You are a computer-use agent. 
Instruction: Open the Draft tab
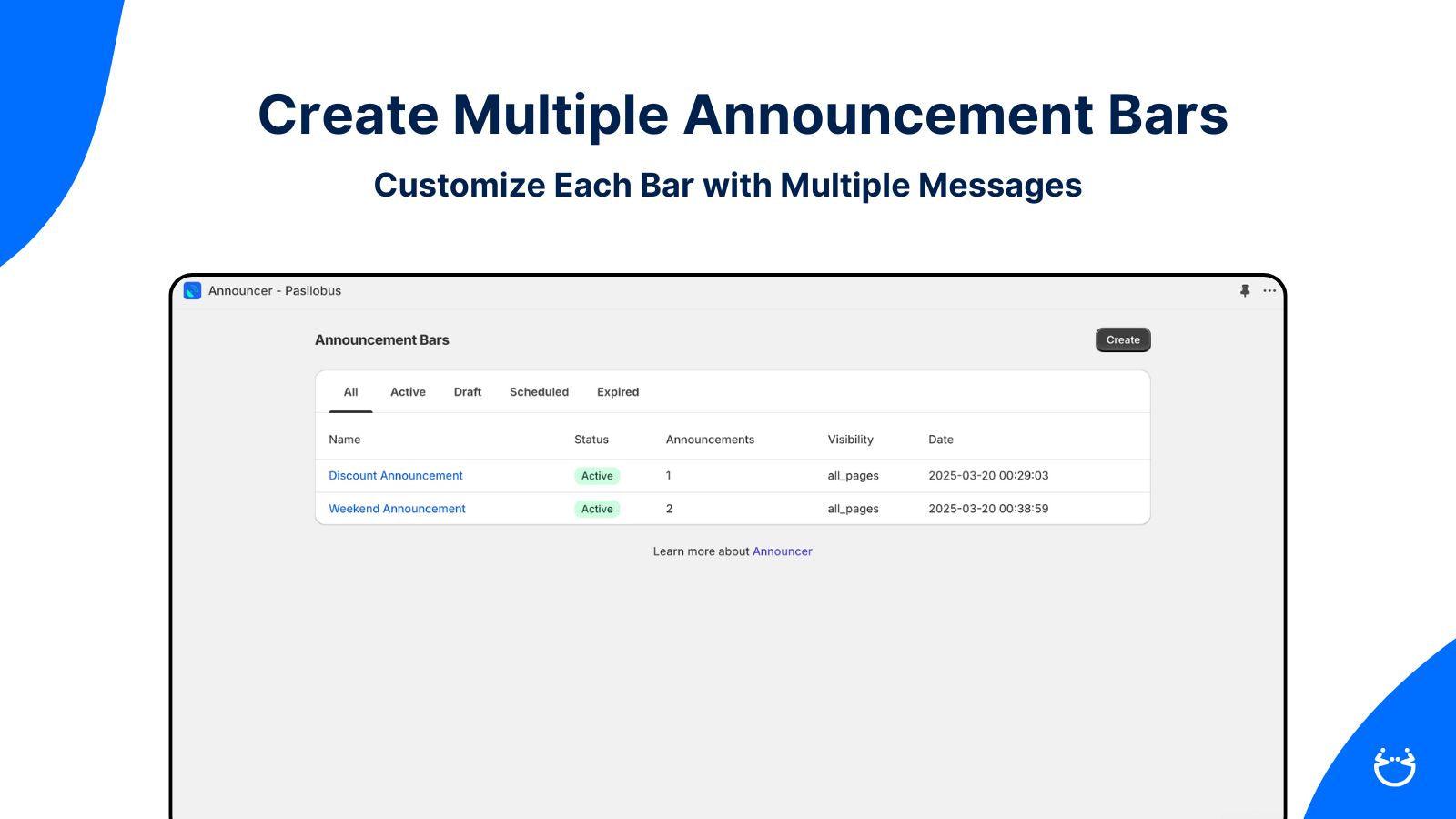[467, 391]
